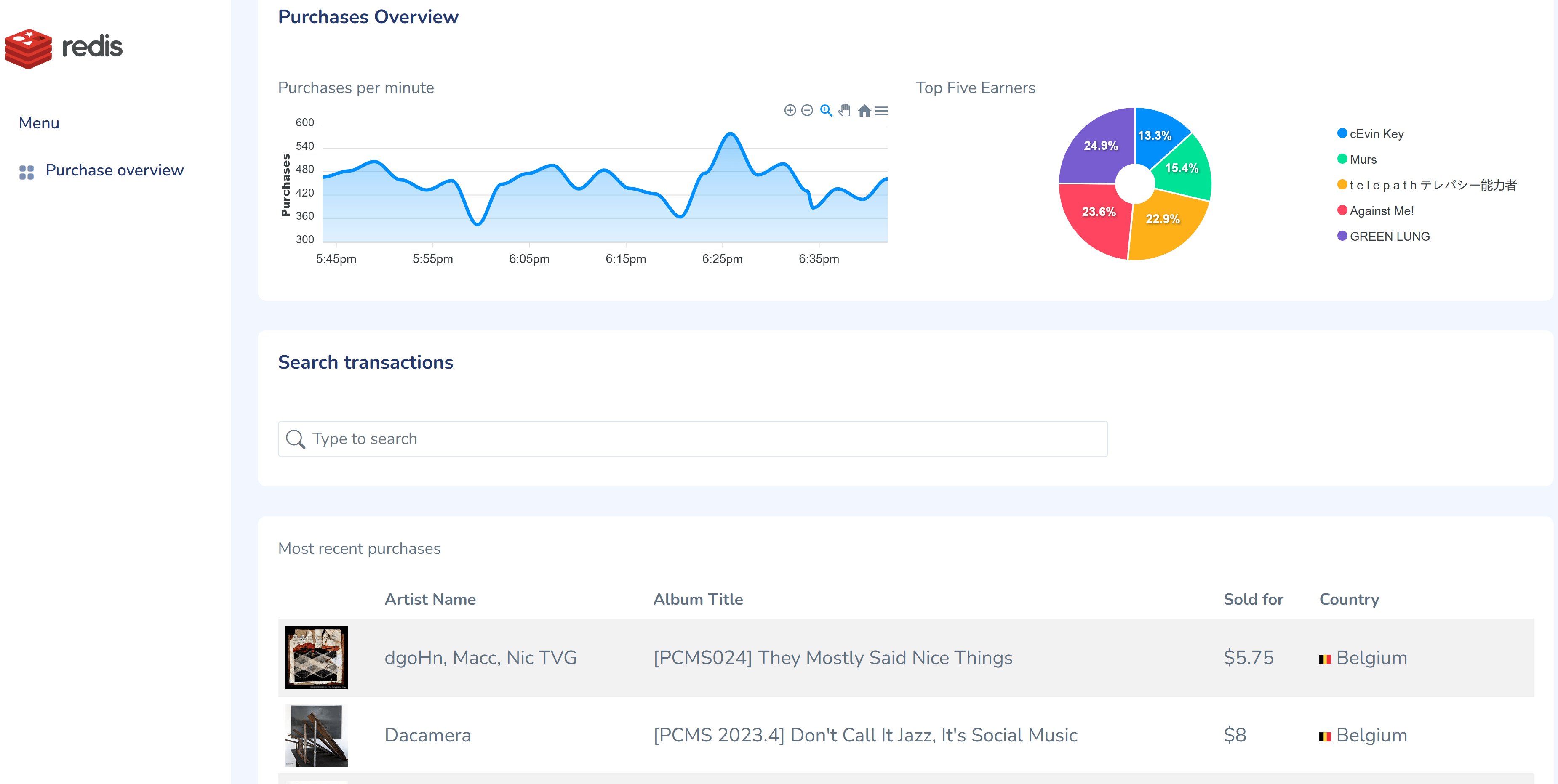Click the Redis logo

click(64, 47)
